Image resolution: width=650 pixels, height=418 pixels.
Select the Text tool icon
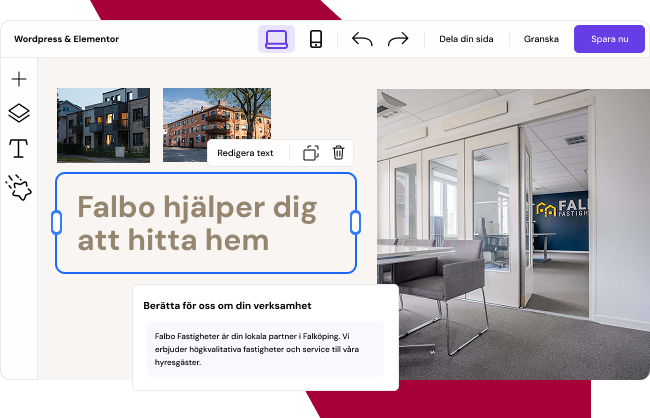click(18, 149)
